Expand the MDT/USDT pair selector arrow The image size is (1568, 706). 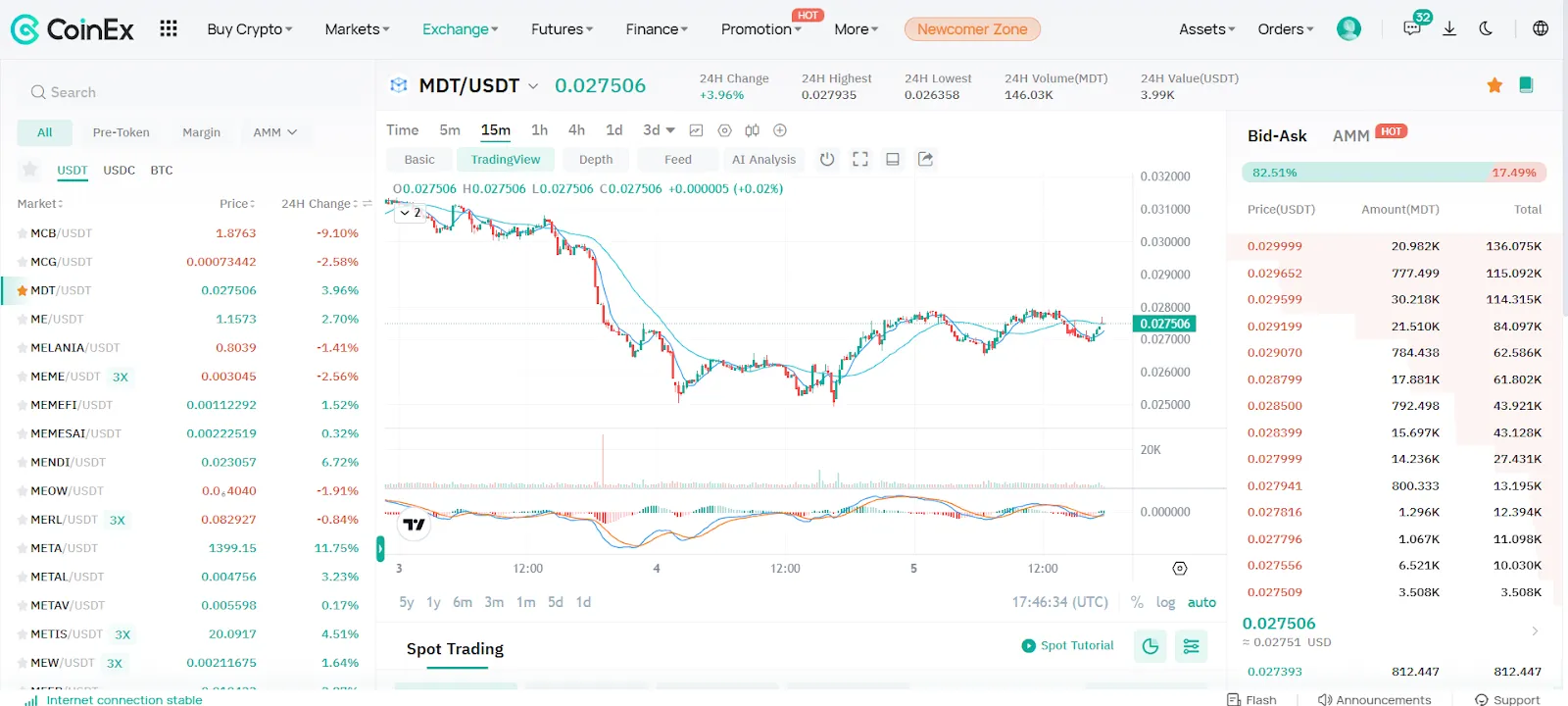coord(533,86)
